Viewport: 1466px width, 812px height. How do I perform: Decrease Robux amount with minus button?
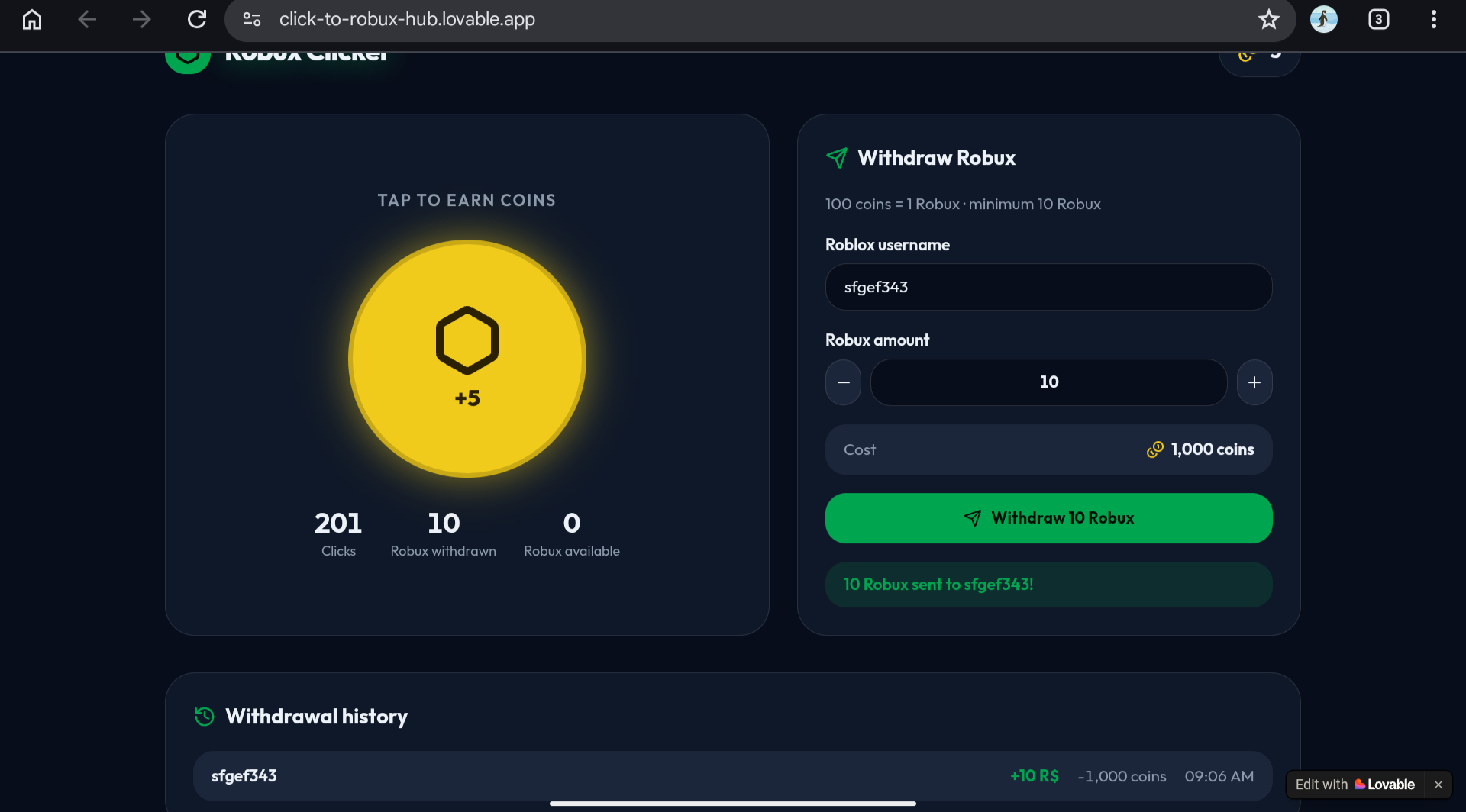(x=843, y=382)
